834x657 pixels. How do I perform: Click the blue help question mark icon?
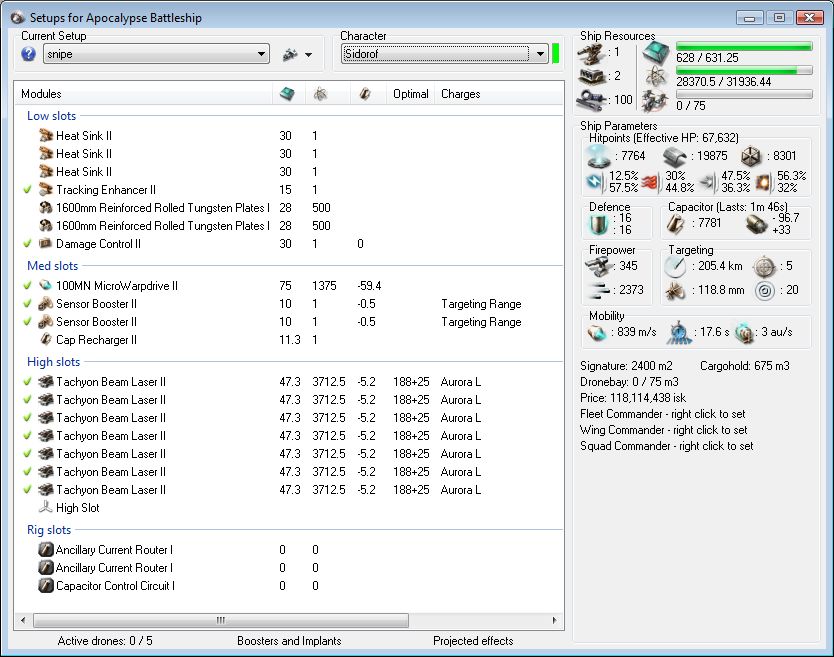coord(29,54)
